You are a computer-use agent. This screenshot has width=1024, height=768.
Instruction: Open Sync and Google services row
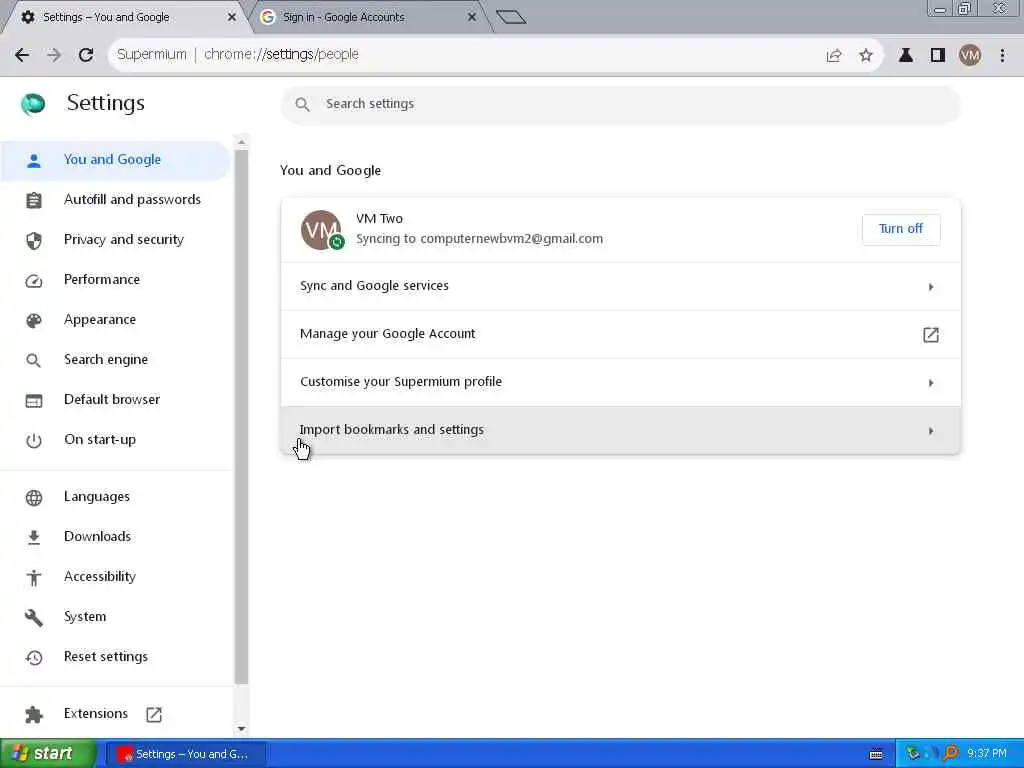click(x=620, y=286)
